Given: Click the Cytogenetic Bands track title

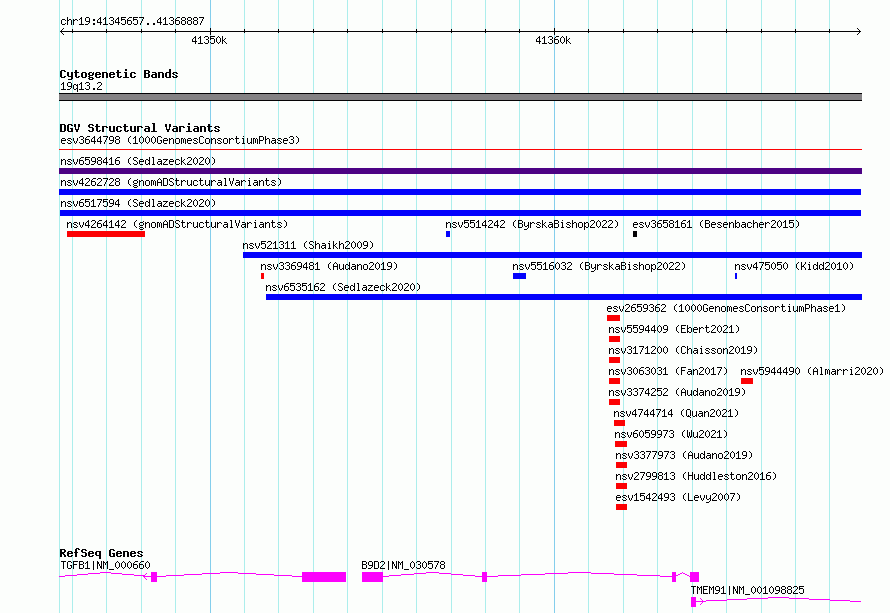Looking at the screenshot, I should [119, 74].
